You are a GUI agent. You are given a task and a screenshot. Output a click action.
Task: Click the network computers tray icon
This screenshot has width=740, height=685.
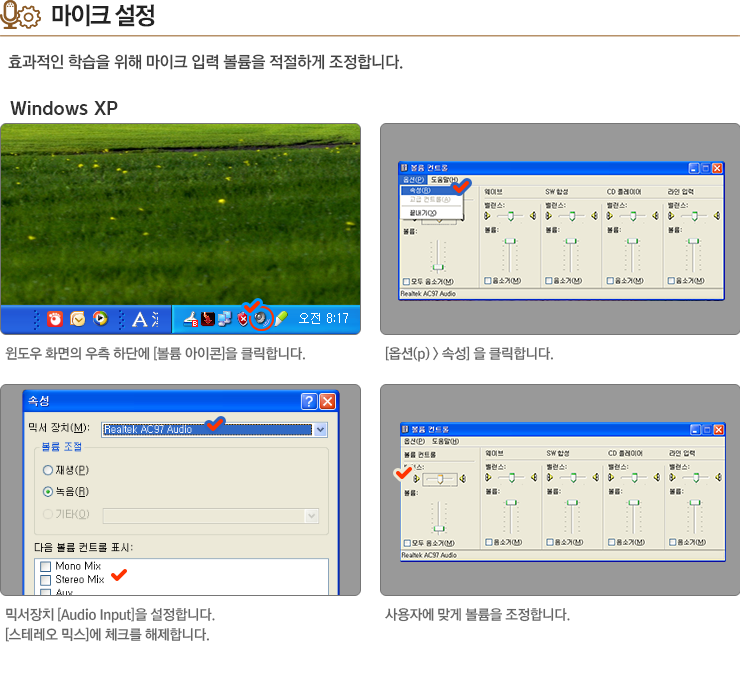pyautogui.click(x=225, y=319)
